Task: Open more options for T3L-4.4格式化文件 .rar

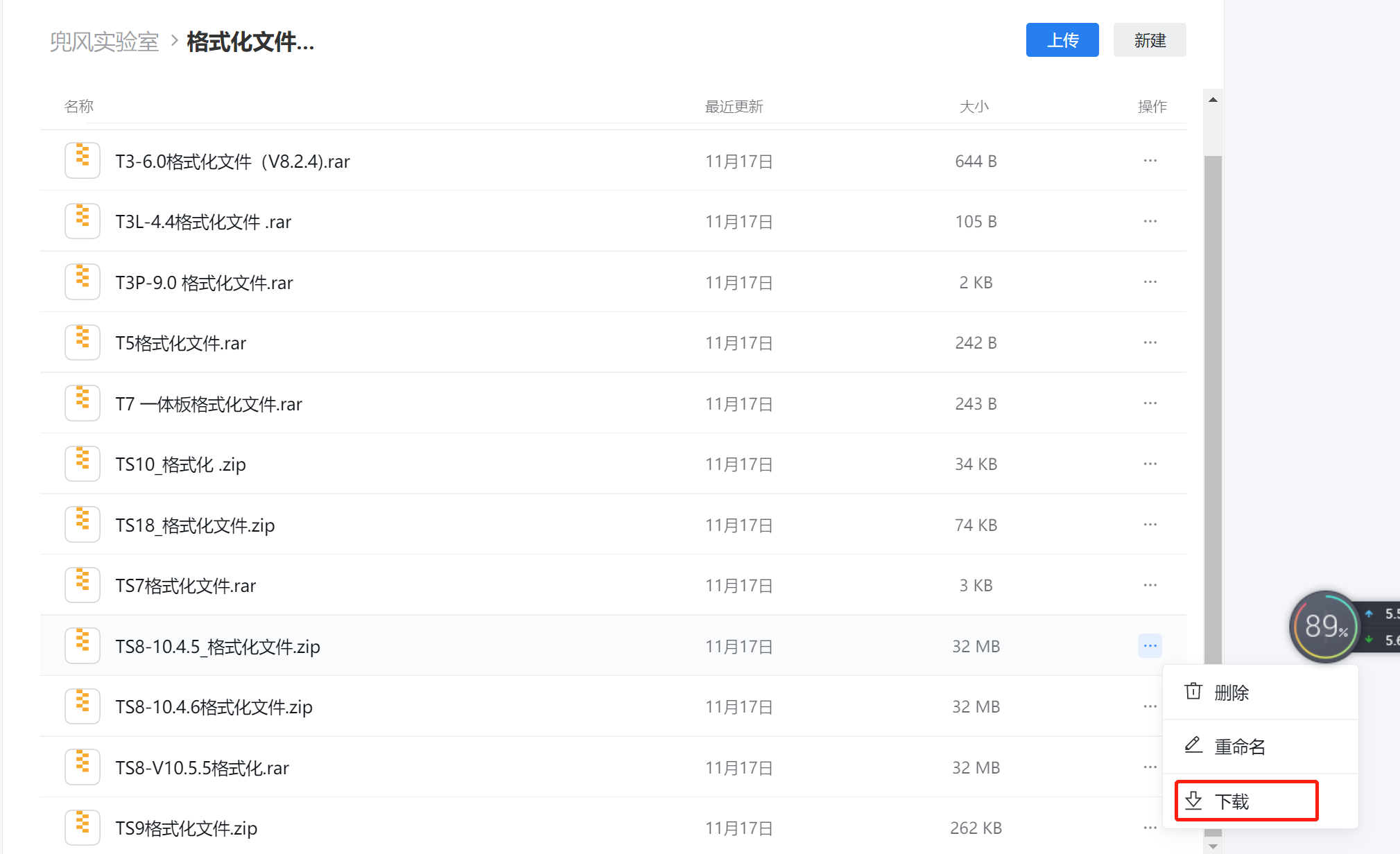Action: click(x=1150, y=221)
